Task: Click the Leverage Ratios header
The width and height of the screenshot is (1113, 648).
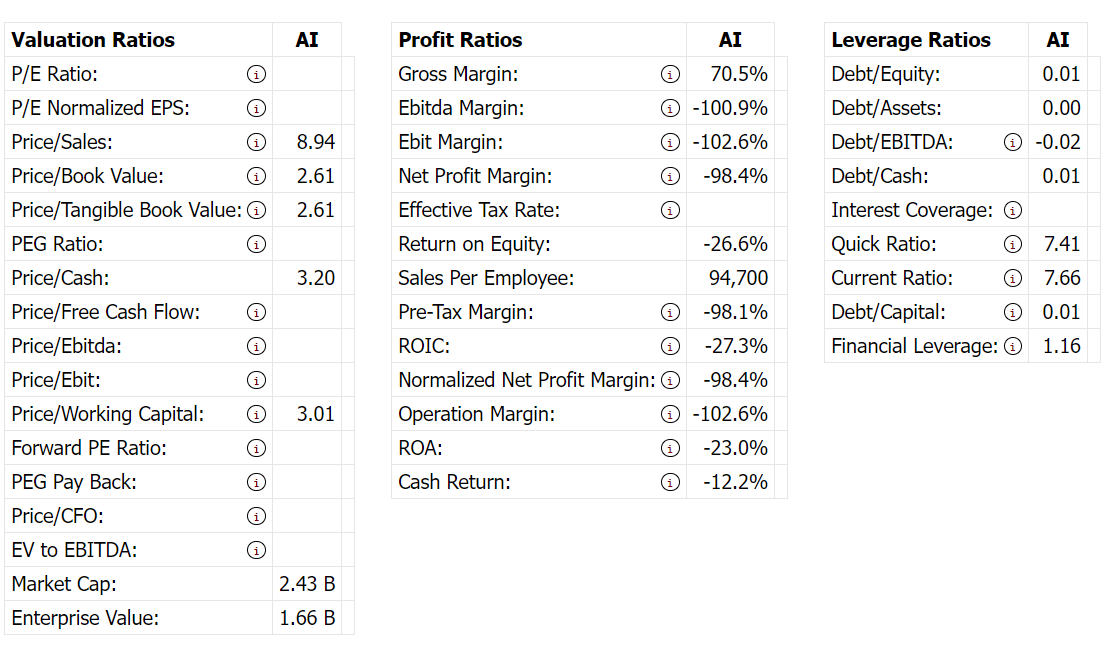Action: click(911, 40)
